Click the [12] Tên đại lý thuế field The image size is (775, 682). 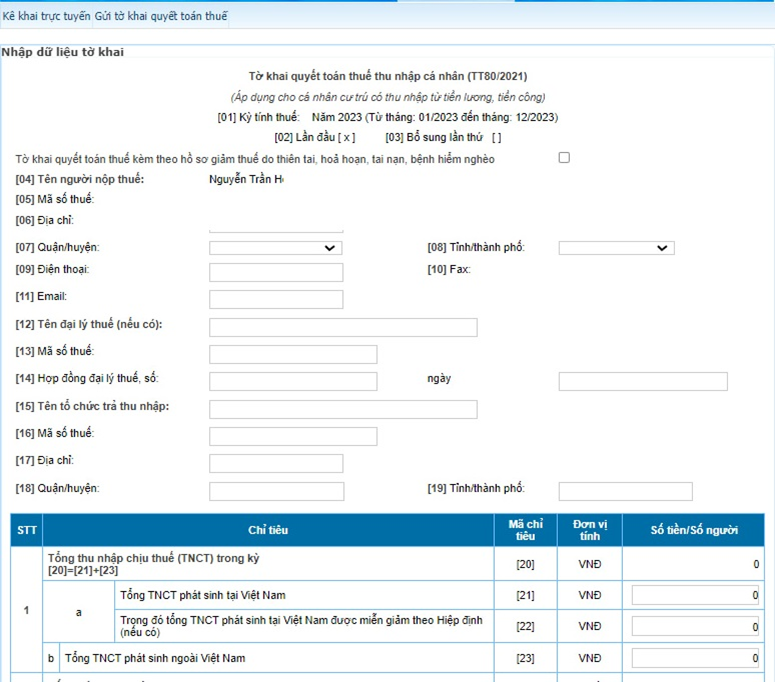(x=343, y=327)
